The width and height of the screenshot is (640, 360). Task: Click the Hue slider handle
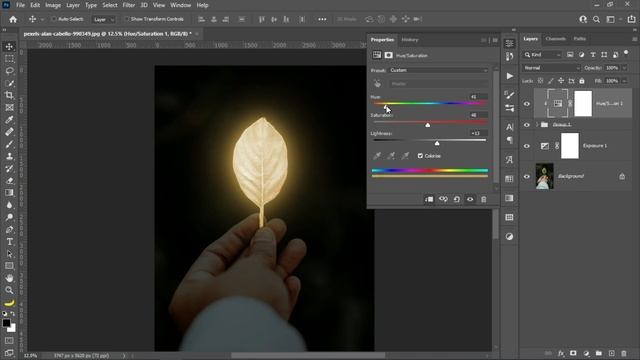point(386,106)
